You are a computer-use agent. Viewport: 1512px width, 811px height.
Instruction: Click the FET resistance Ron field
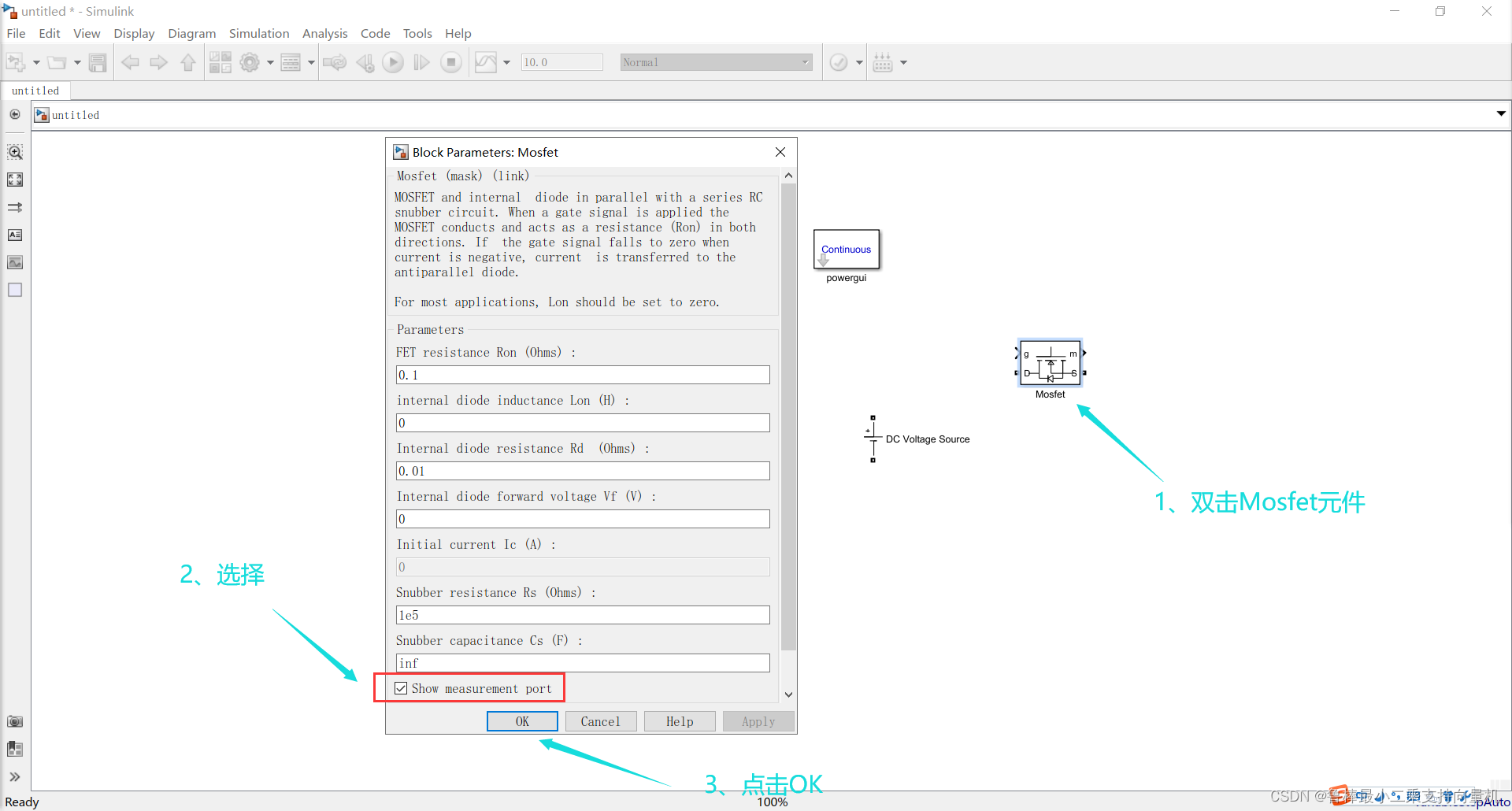[x=583, y=375]
